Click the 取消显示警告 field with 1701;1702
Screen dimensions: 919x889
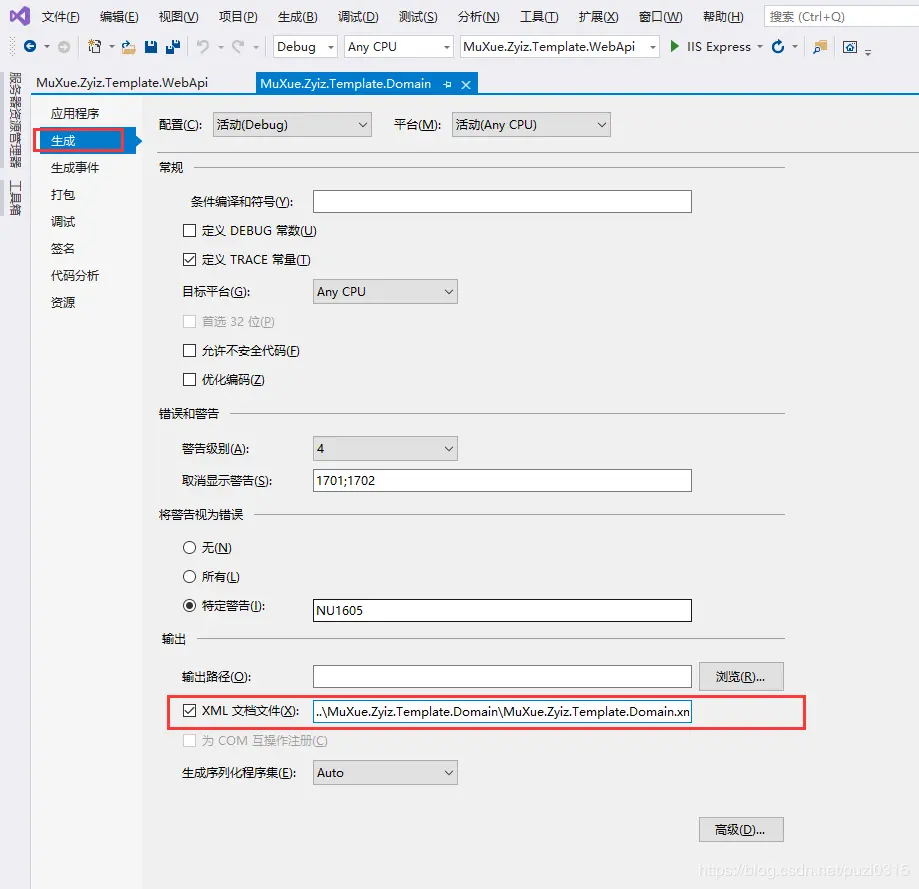pyautogui.click(x=502, y=481)
